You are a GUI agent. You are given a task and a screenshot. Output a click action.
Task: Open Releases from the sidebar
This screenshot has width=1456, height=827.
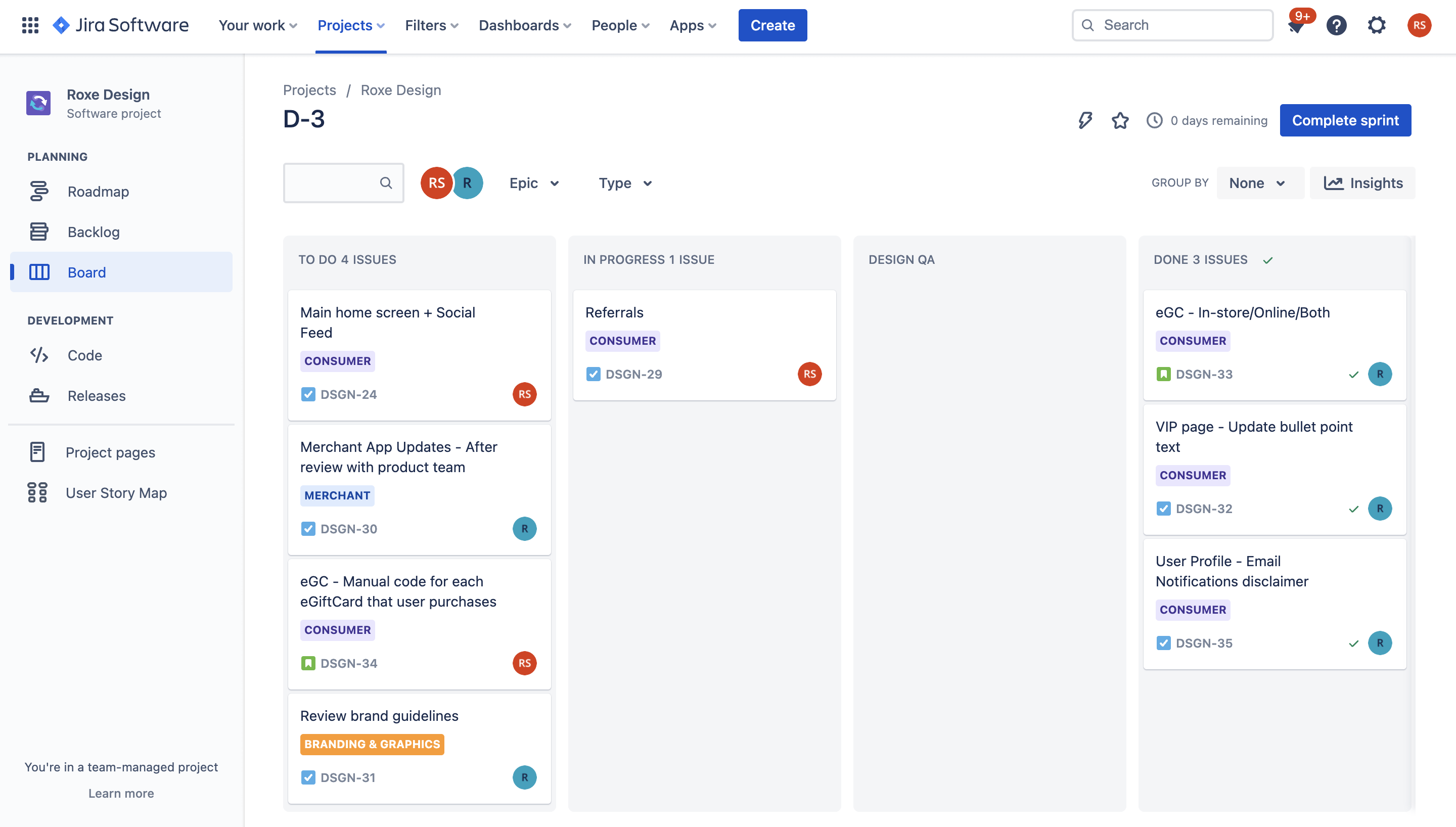tap(96, 395)
